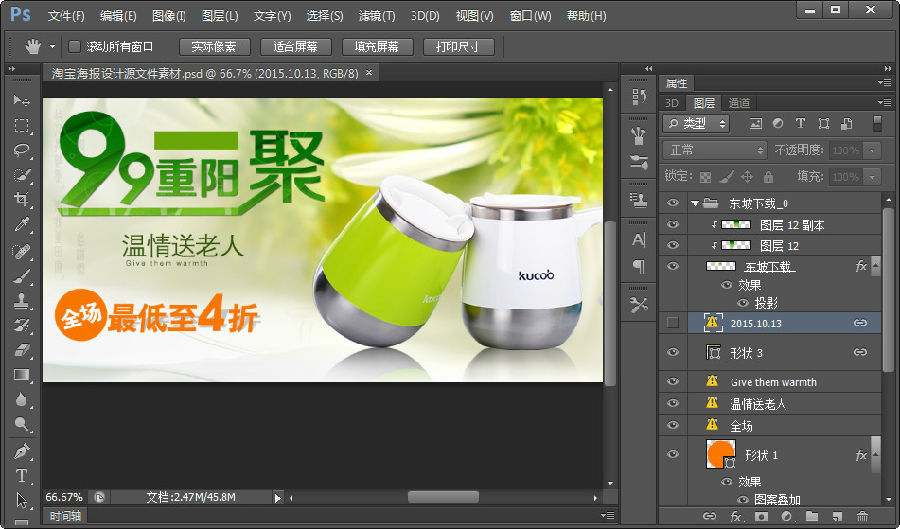Open the layers panel flyout menu
The image size is (900, 529).
pos(885,103)
